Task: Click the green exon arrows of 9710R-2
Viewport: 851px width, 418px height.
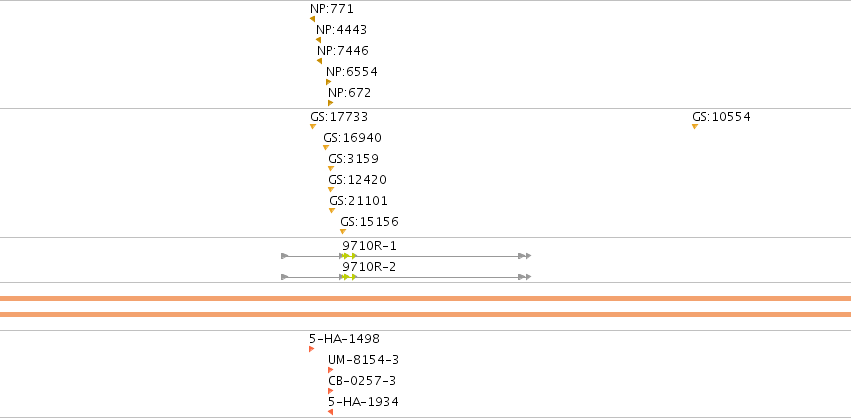Action: click(x=350, y=277)
